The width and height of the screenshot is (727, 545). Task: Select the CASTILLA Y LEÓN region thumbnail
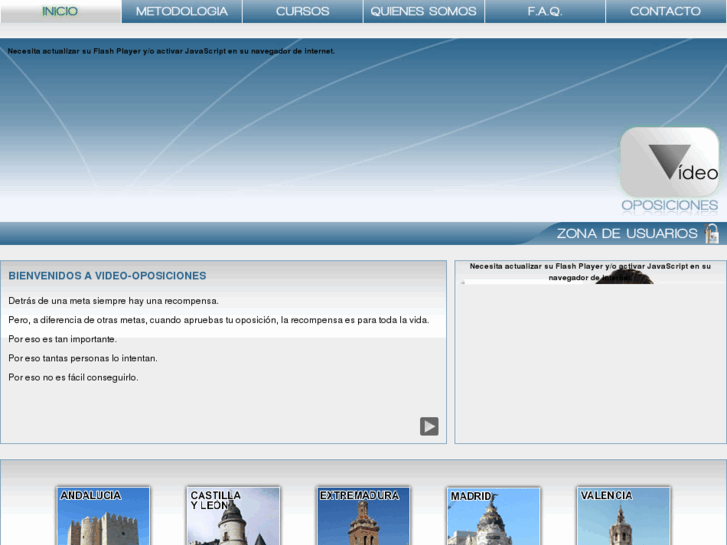click(233, 516)
